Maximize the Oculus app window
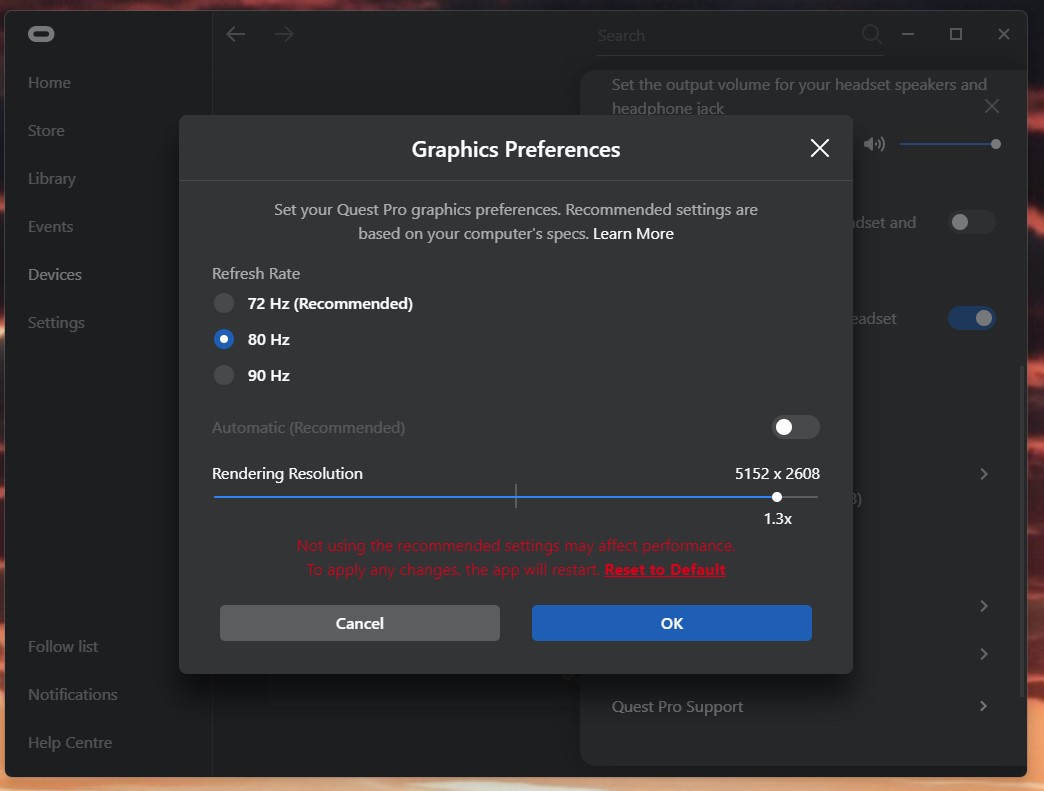 point(955,34)
